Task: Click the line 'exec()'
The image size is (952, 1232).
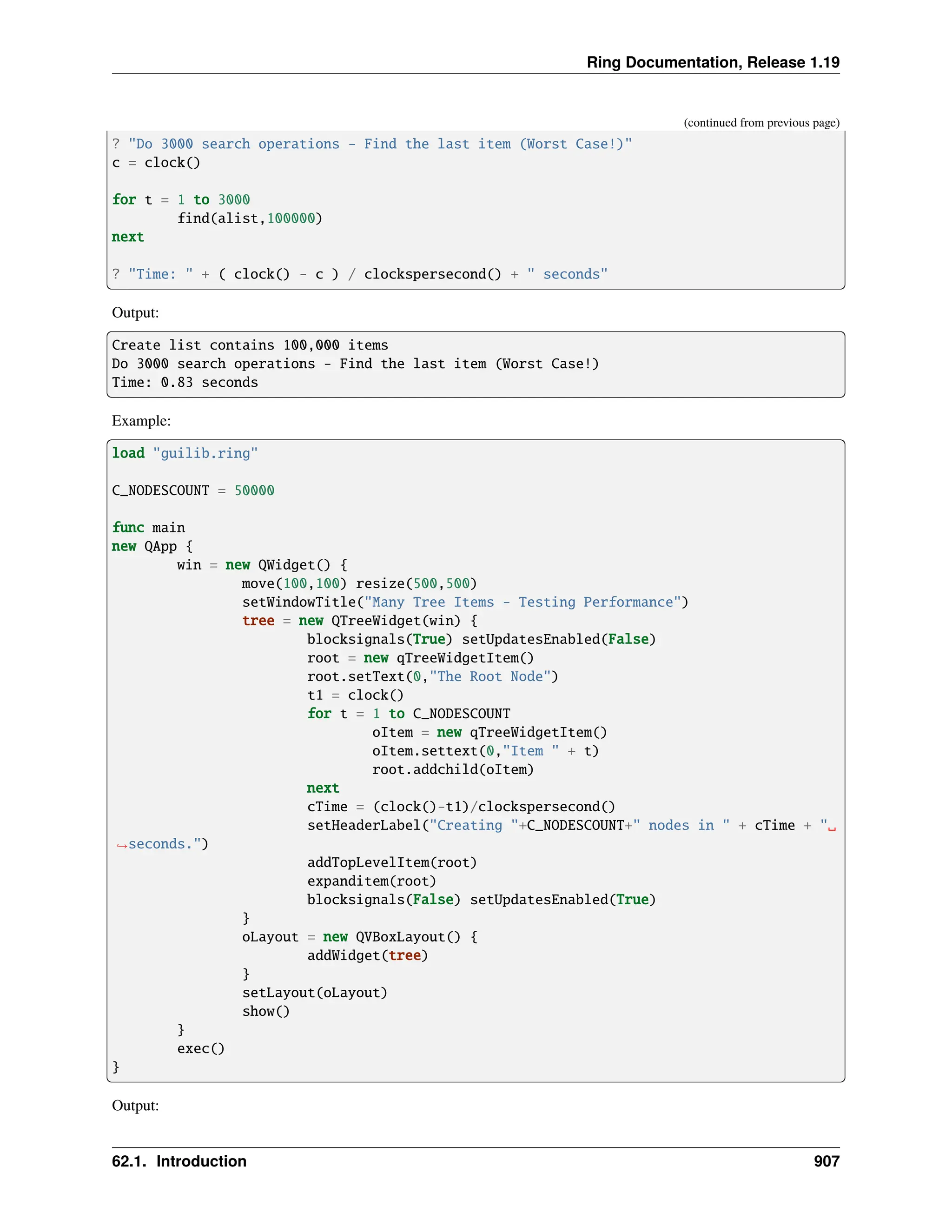Action: 201,1049
